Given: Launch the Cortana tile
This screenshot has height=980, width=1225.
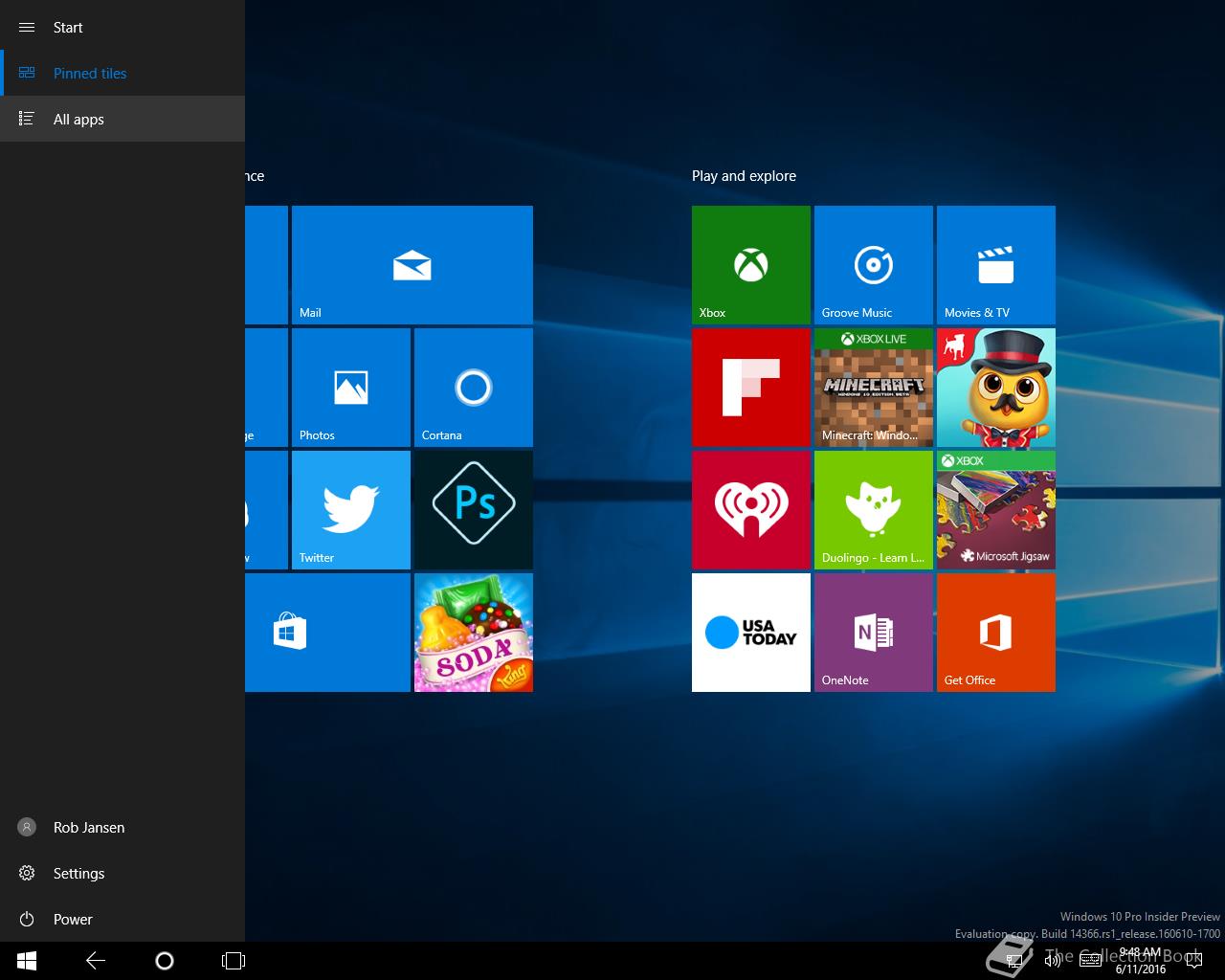Looking at the screenshot, I should click(474, 388).
